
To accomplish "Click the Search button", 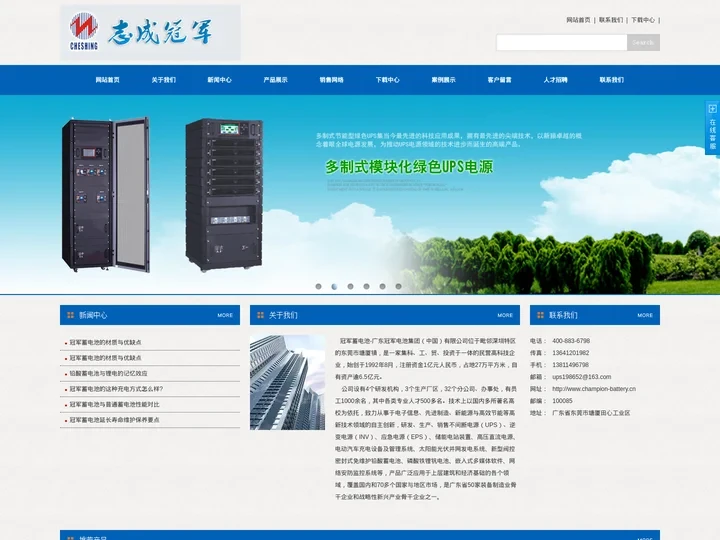I will click(x=643, y=42).
